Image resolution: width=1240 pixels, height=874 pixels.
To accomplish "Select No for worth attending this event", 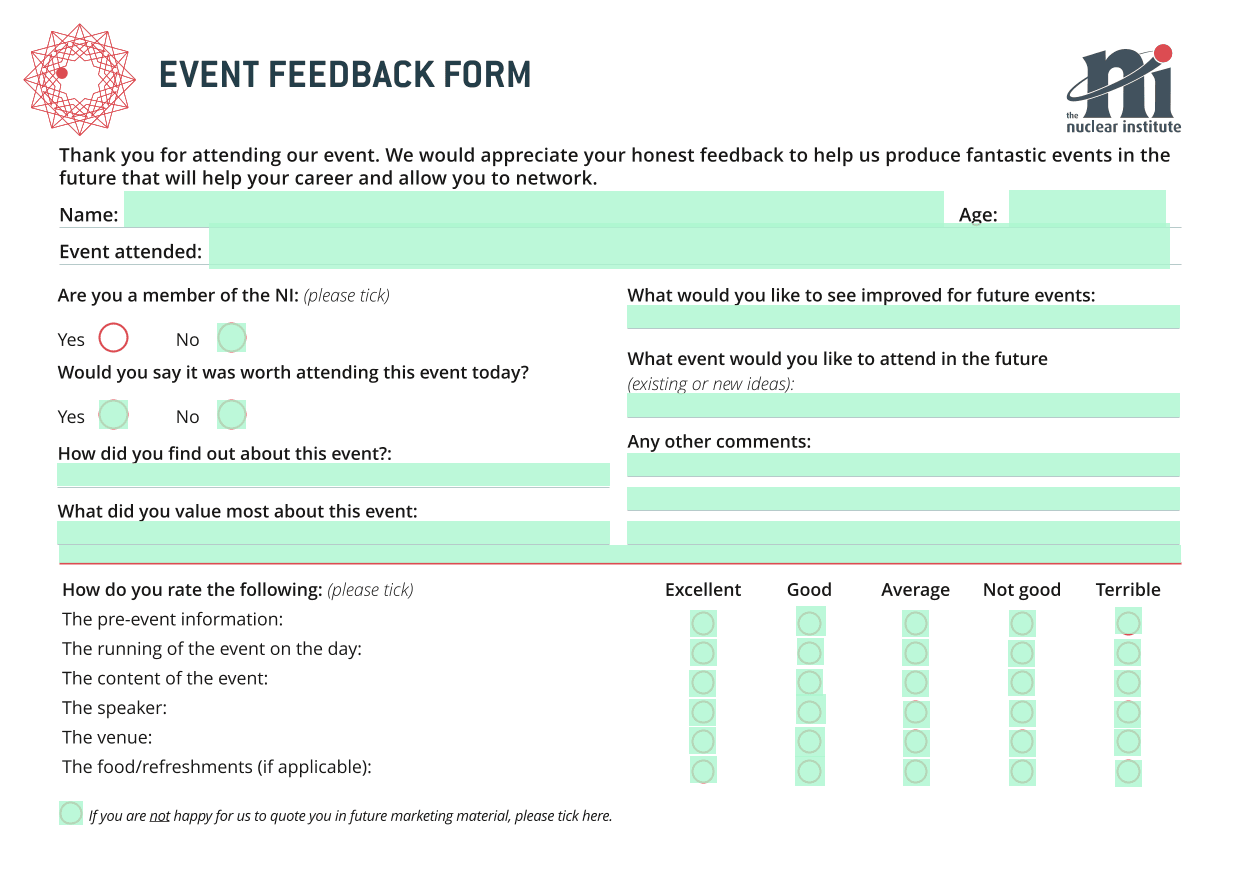I will pos(231,415).
